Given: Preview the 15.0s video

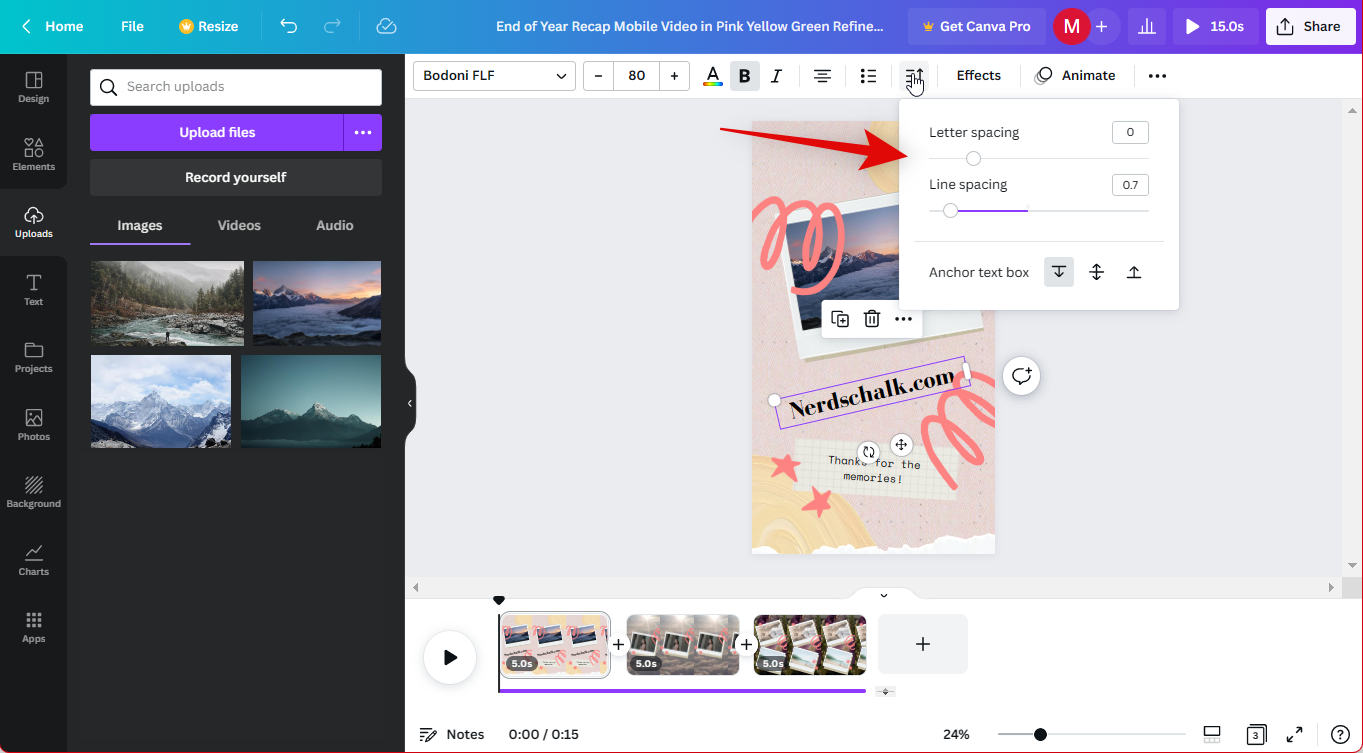Looking at the screenshot, I should (x=1216, y=27).
